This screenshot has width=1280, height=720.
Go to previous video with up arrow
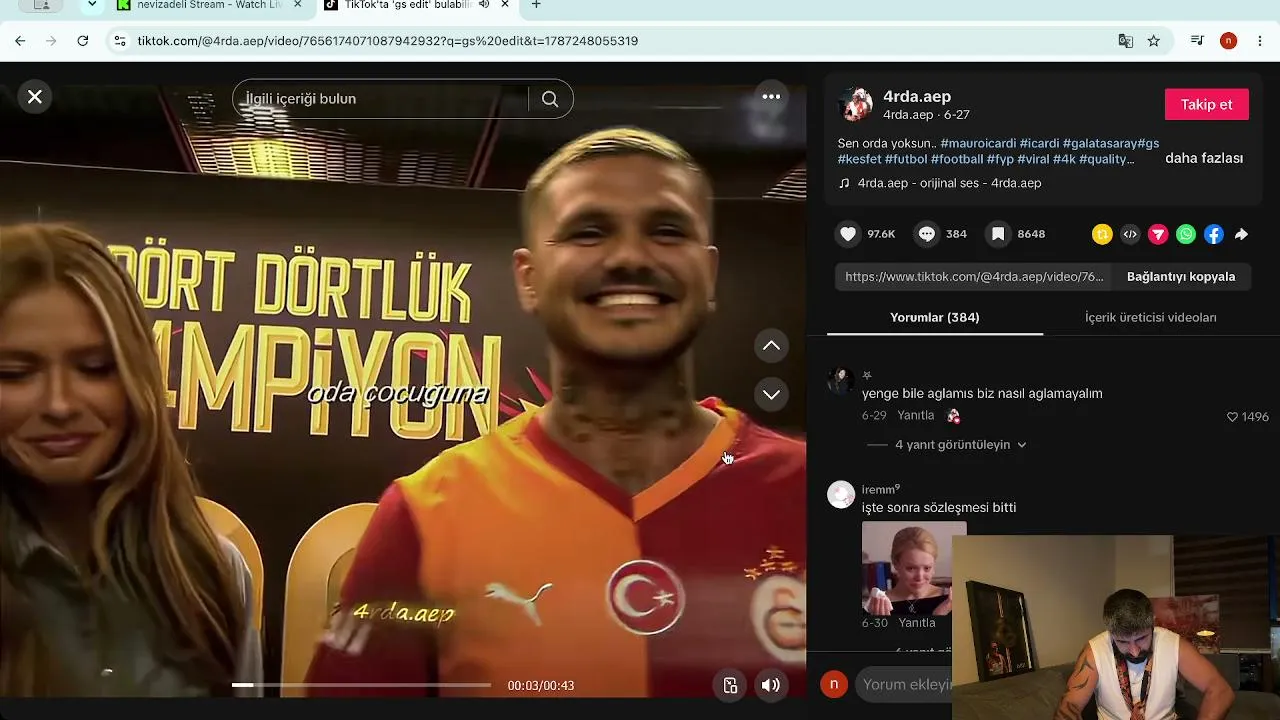[x=771, y=346]
